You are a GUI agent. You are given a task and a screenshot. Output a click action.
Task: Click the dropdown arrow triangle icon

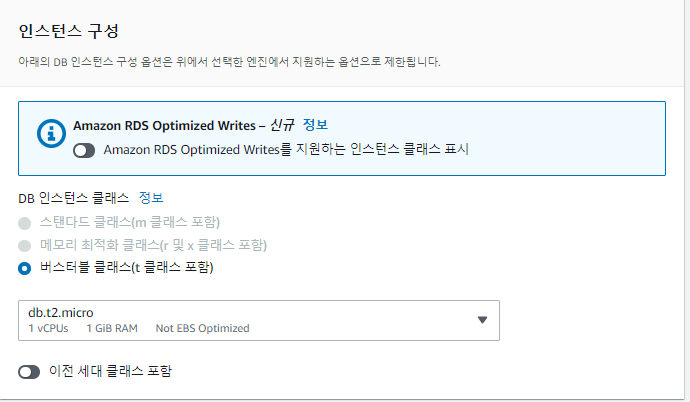click(482, 320)
